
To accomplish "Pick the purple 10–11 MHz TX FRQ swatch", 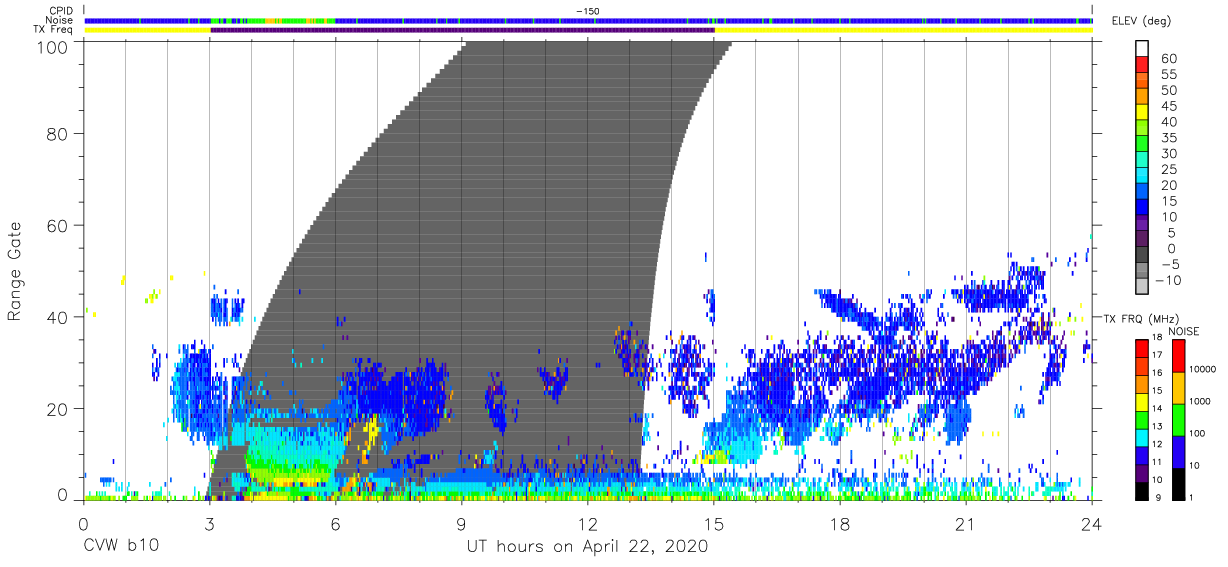I will [x=1142, y=473].
